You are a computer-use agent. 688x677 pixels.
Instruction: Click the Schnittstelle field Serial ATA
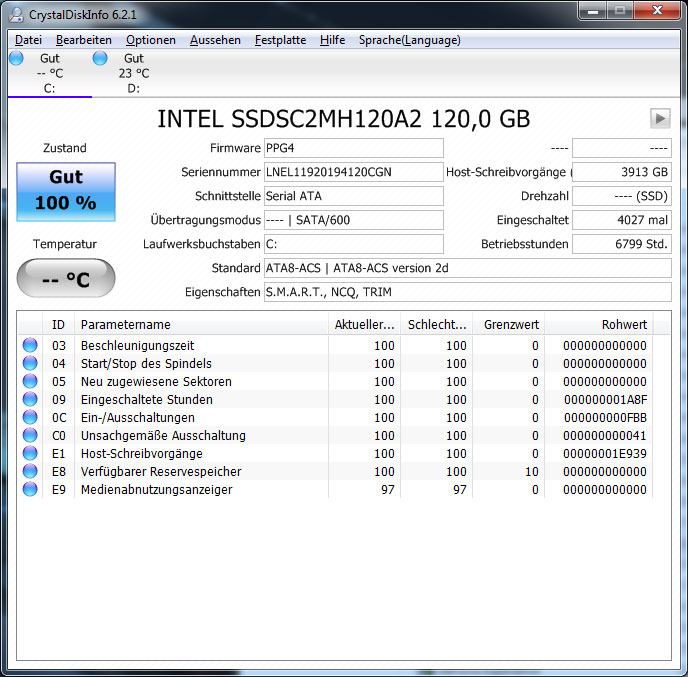point(354,196)
